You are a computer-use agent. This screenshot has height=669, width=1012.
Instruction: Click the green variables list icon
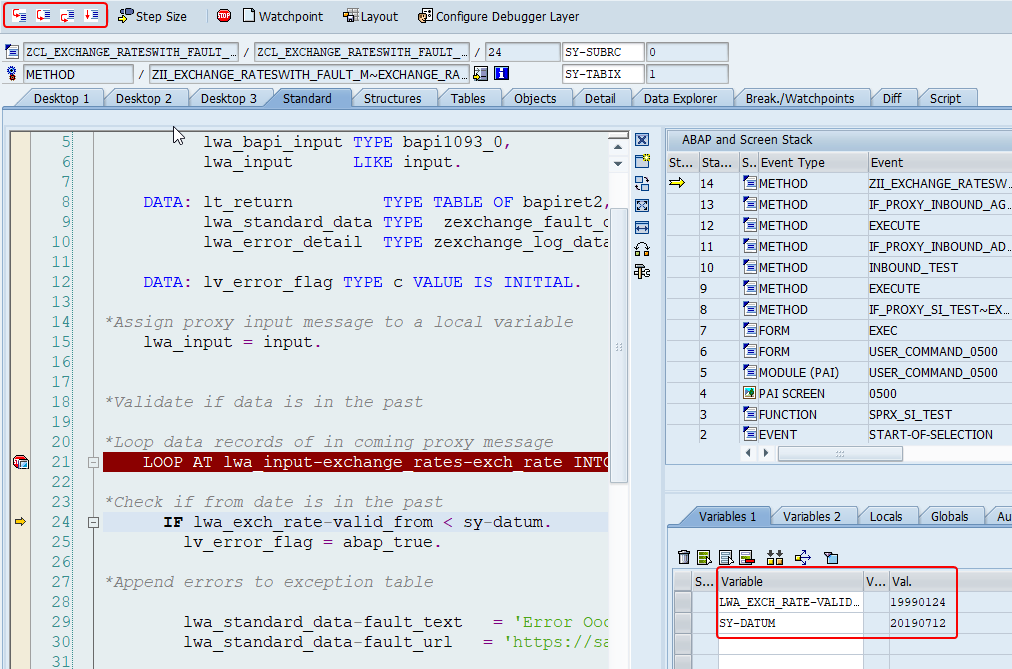(x=704, y=557)
